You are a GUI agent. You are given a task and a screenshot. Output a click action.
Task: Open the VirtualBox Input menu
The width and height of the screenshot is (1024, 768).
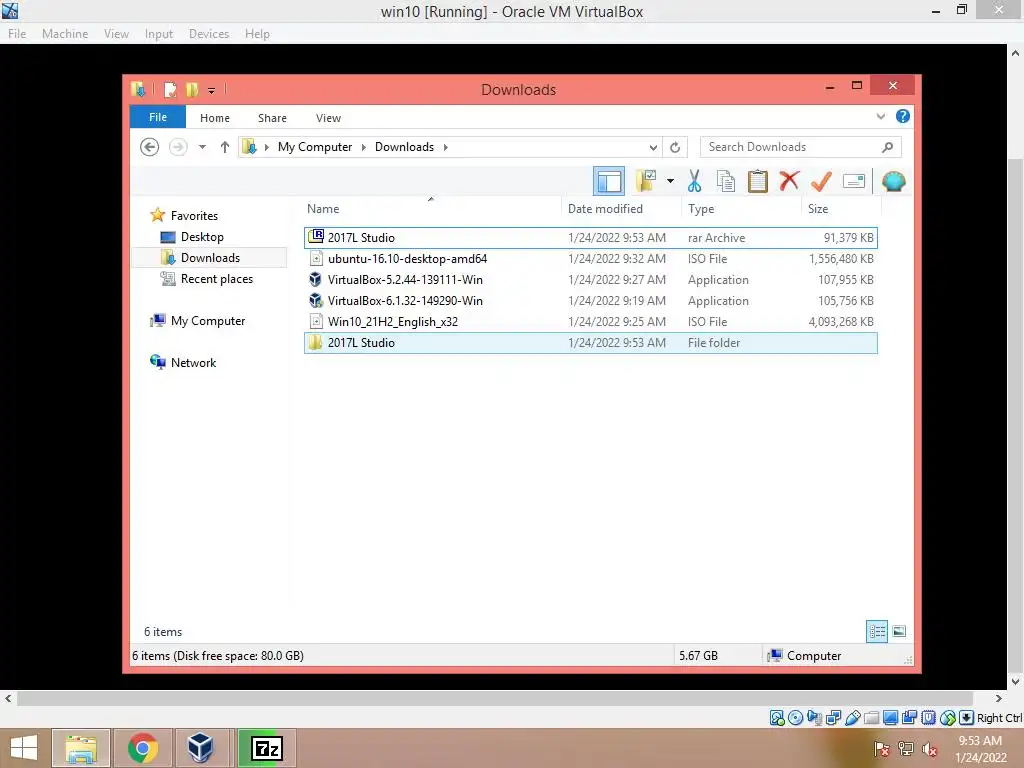click(x=159, y=34)
